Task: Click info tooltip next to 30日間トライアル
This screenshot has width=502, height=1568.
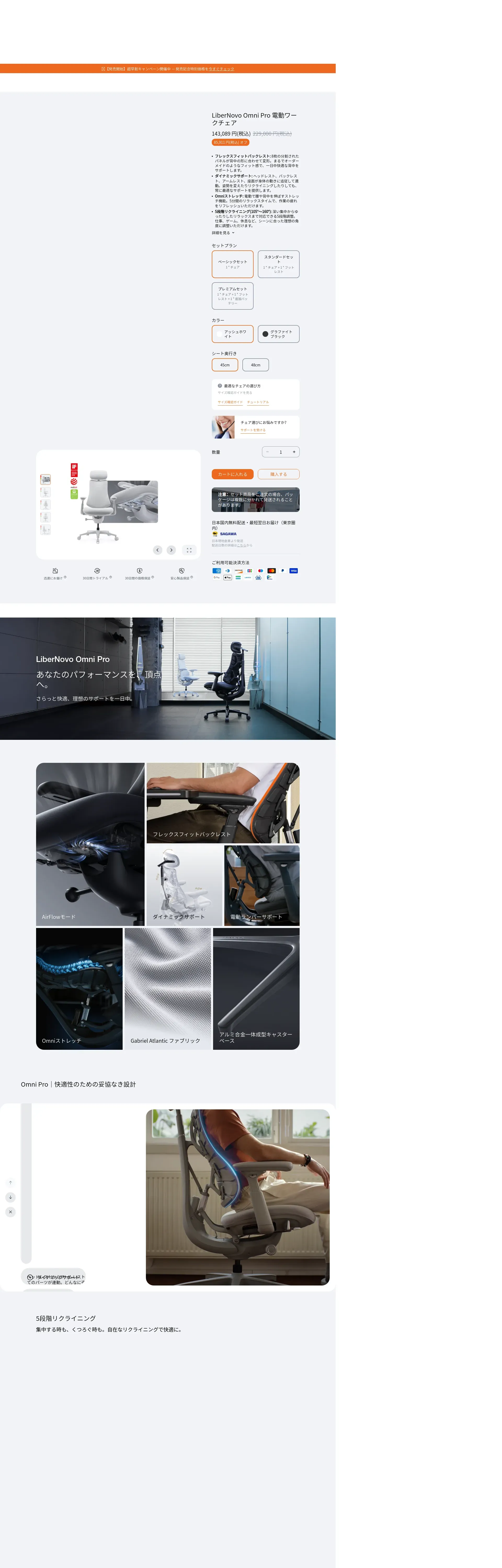Action: click(x=110, y=577)
